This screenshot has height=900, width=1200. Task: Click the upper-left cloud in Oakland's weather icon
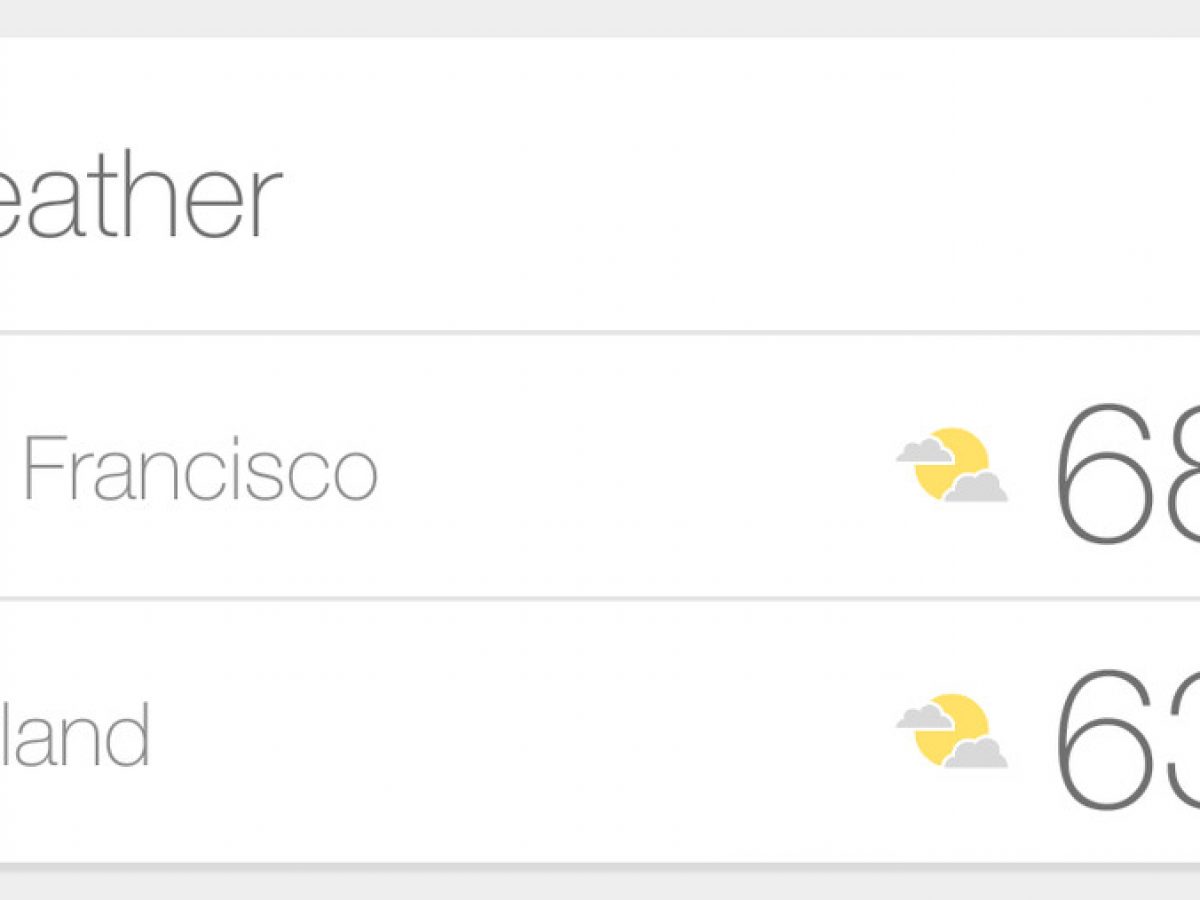click(923, 716)
